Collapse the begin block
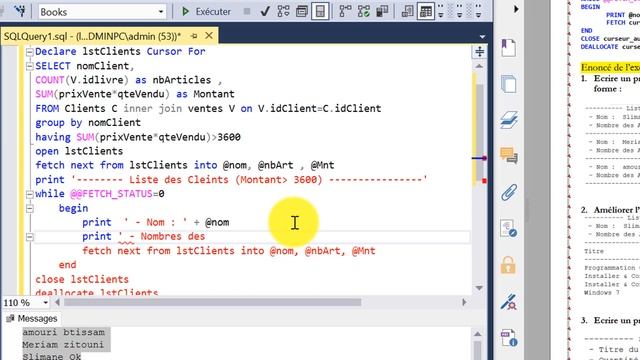This screenshot has width=640, height=360. click(x=29, y=209)
